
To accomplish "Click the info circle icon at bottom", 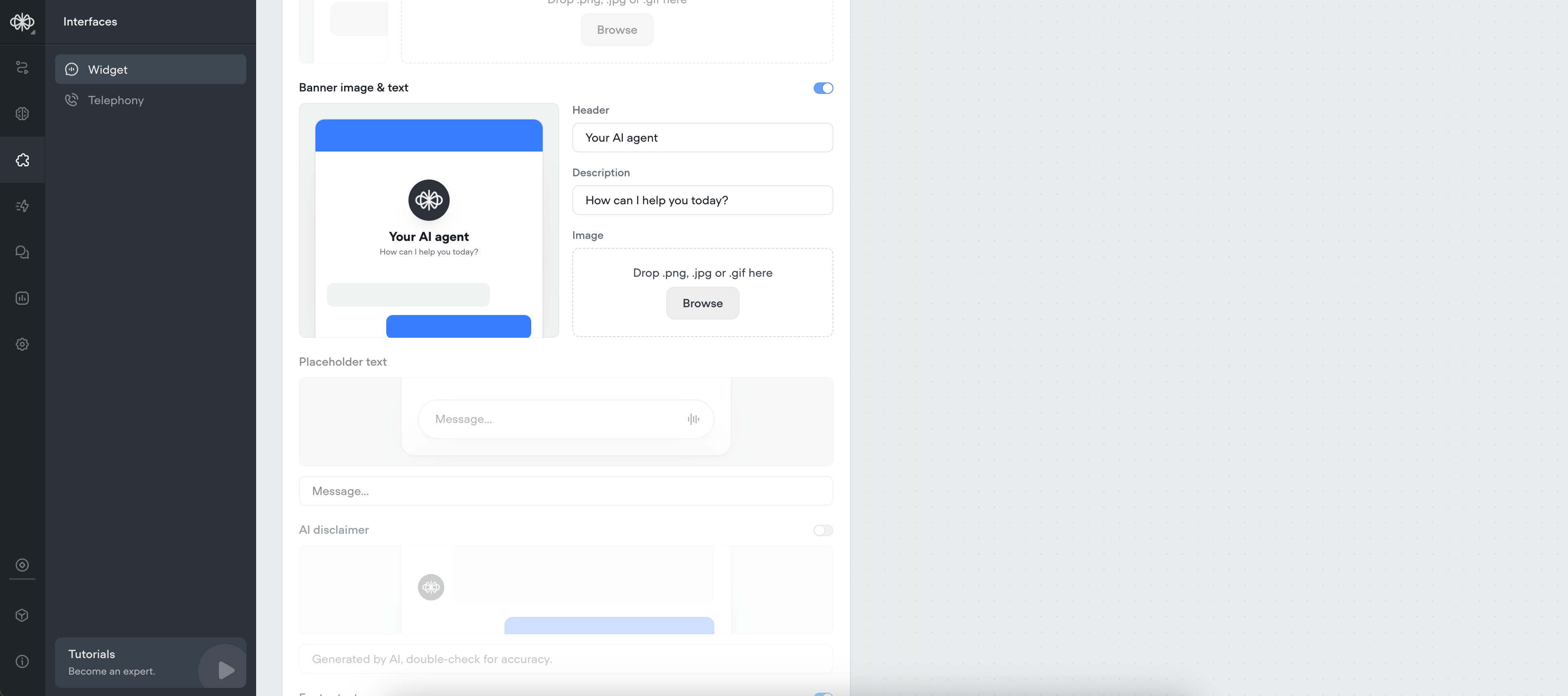I will click(22, 662).
